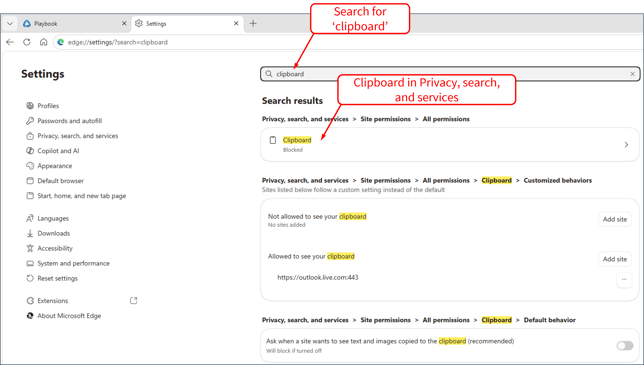Screen dimensions: 644x365
Task: Click 'Customized behaviors' in breadcrumb
Action: (558, 180)
